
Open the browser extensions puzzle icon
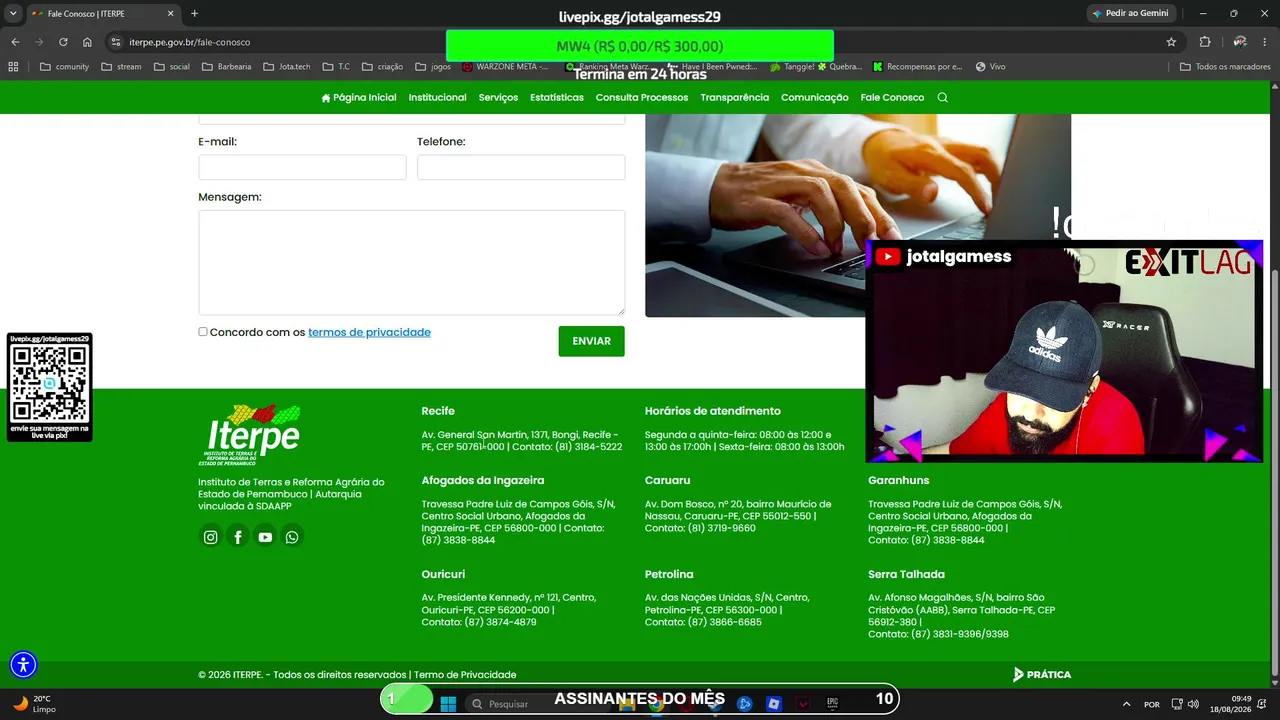[1205, 42]
